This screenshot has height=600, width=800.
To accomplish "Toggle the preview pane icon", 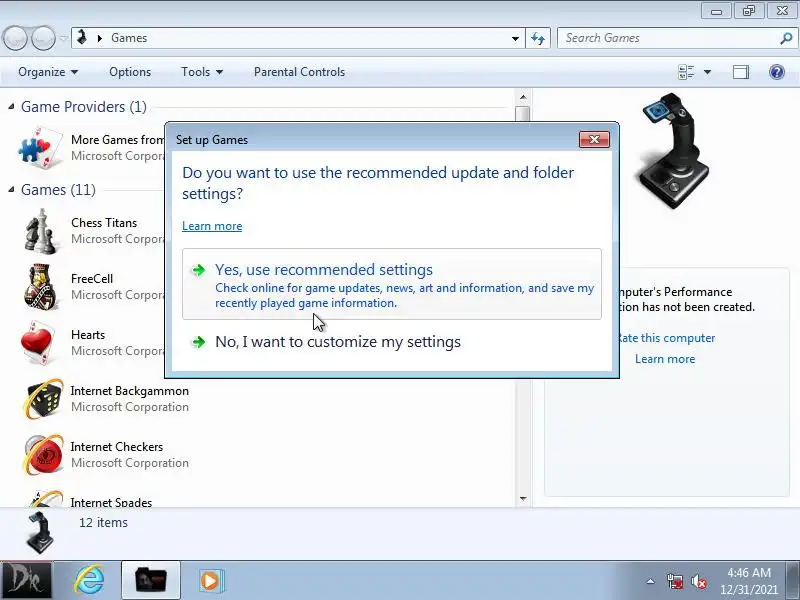I will coord(741,72).
